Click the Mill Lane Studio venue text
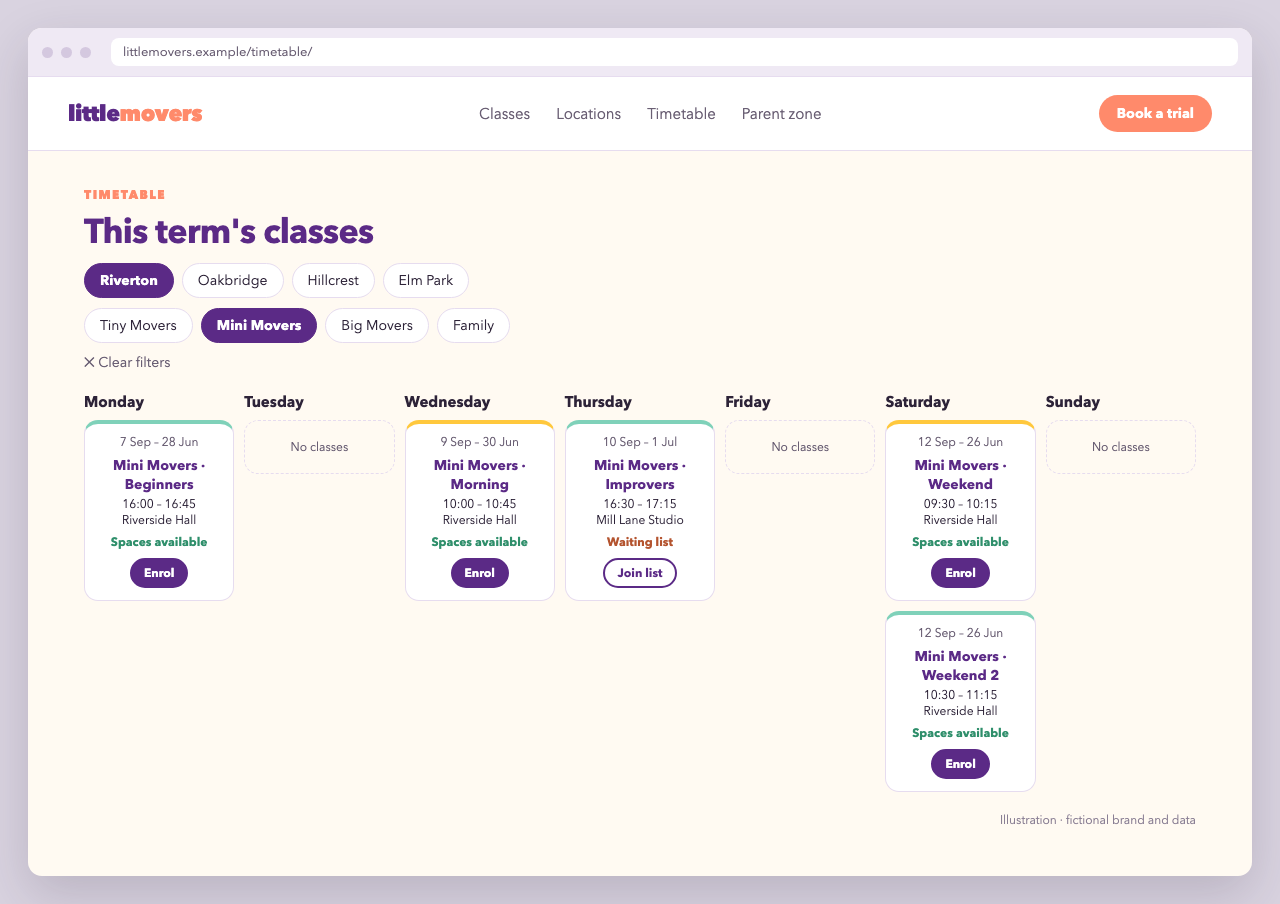Viewport: 1280px width, 904px height. tap(640, 520)
